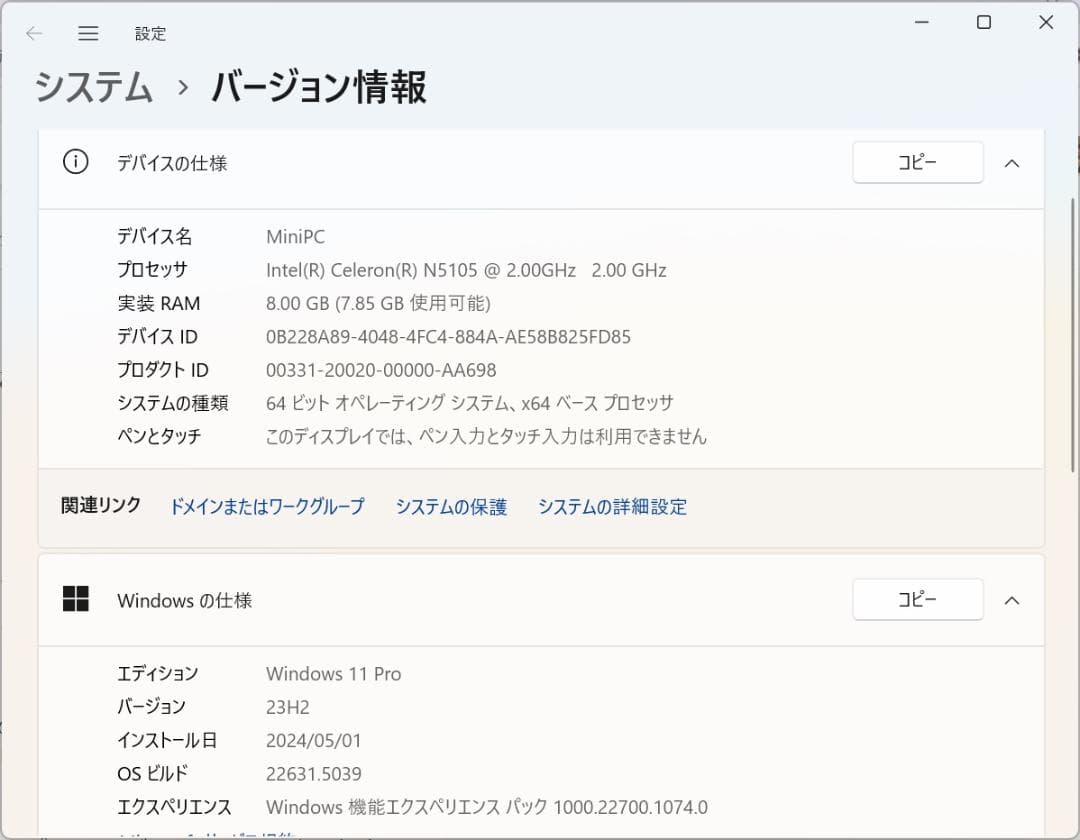Open the navigation pane via hamburger icon
1080x840 pixels.
coord(88,32)
